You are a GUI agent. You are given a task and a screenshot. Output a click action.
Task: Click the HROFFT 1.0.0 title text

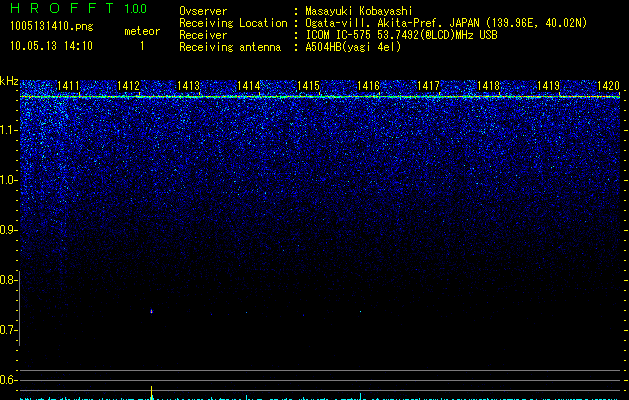point(78,8)
